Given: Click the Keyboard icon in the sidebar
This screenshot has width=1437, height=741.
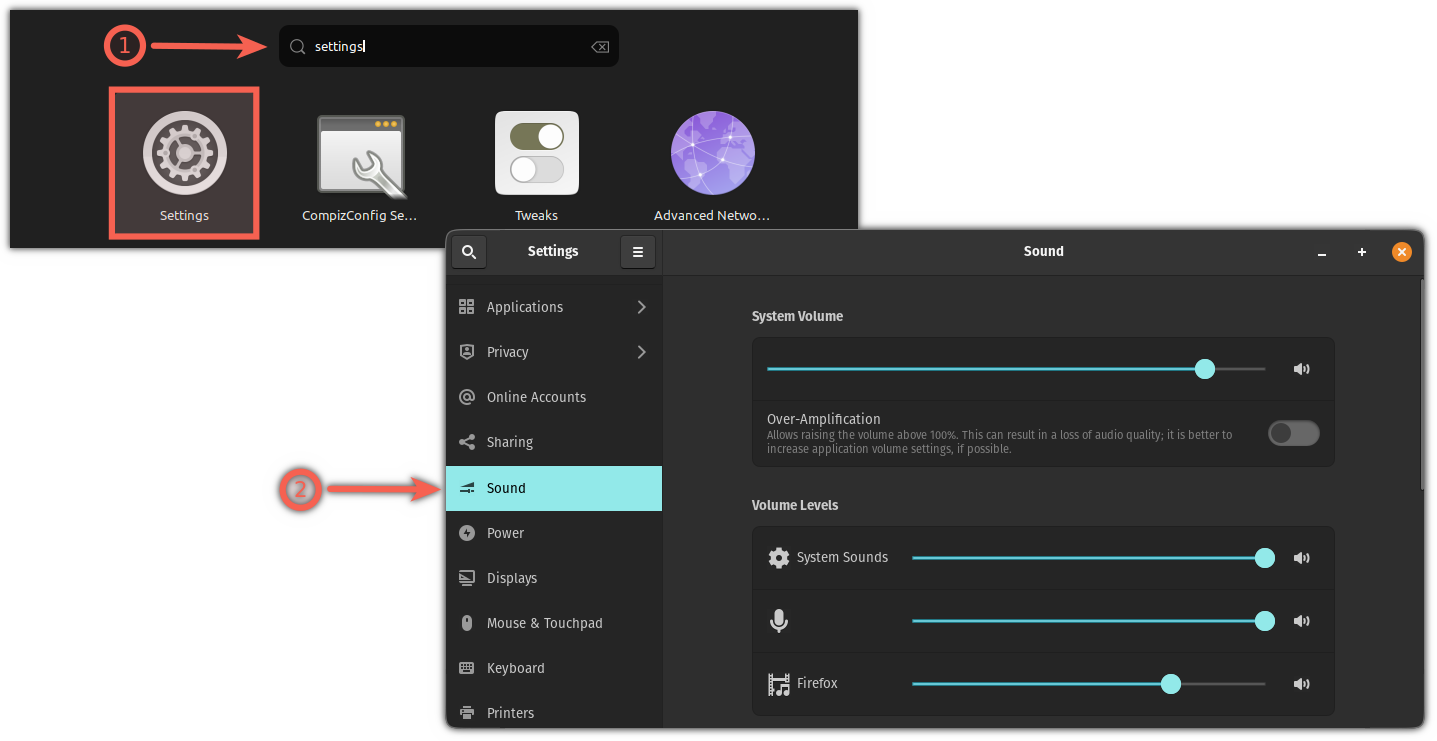Looking at the screenshot, I should coord(466,667).
